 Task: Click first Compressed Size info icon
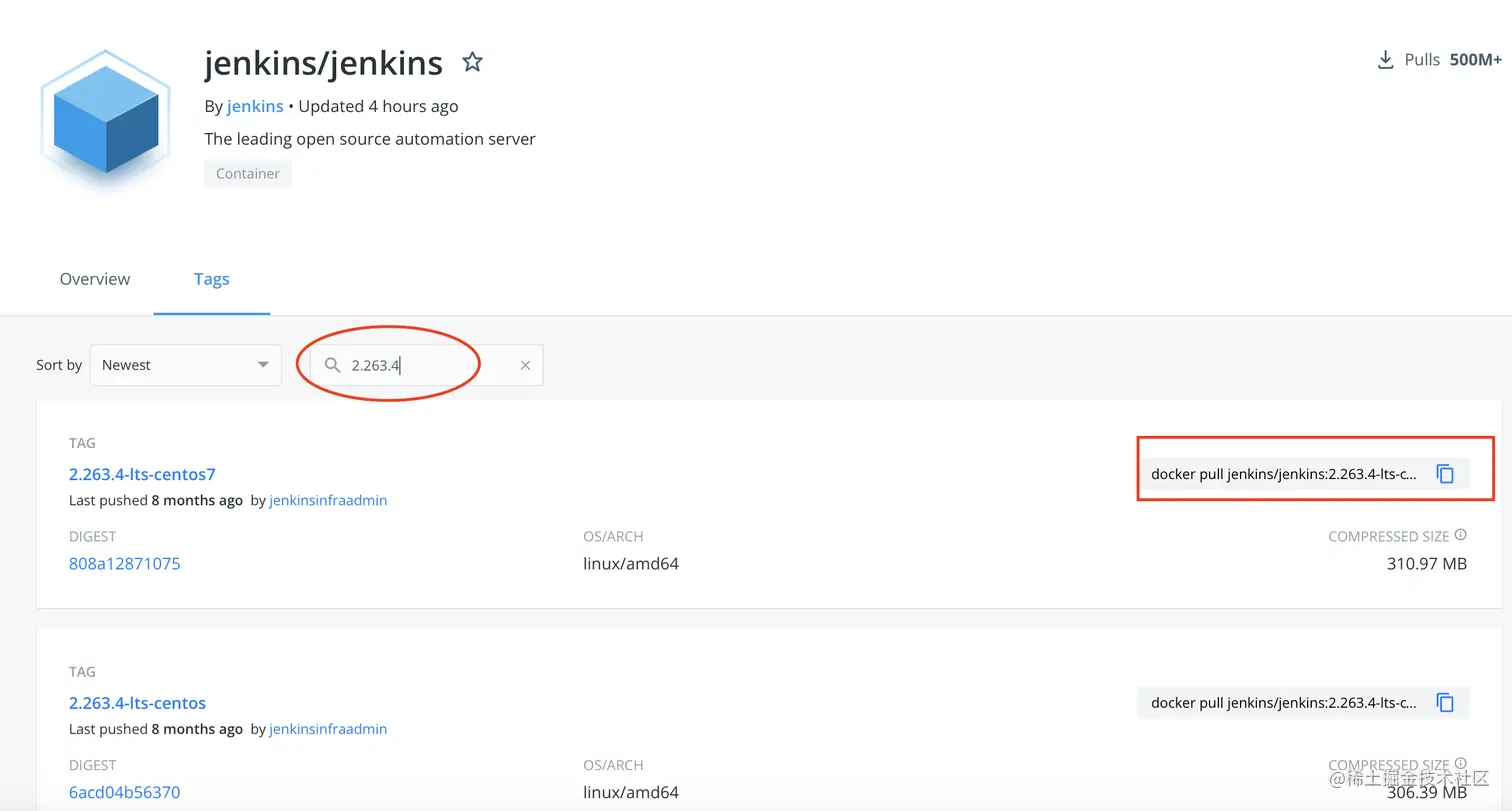pyautogui.click(x=1460, y=535)
